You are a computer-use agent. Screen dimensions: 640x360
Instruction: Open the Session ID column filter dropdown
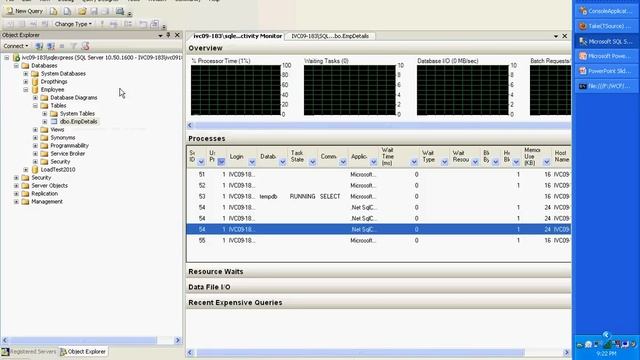click(201, 162)
